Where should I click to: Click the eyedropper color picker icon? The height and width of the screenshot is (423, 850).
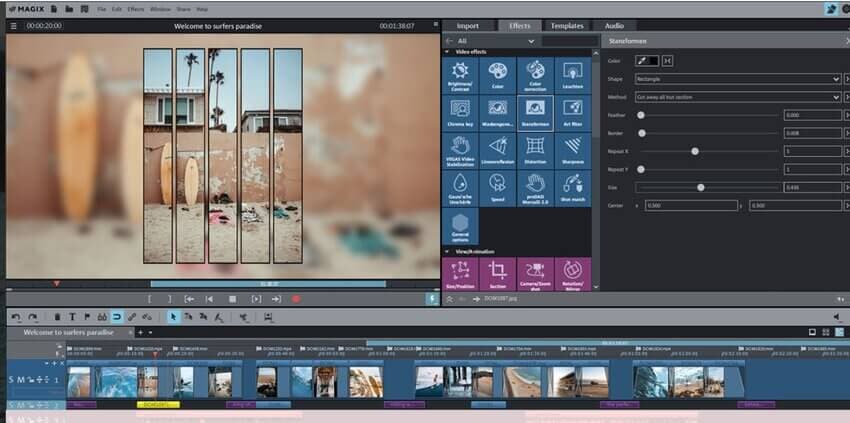(x=642, y=61)
